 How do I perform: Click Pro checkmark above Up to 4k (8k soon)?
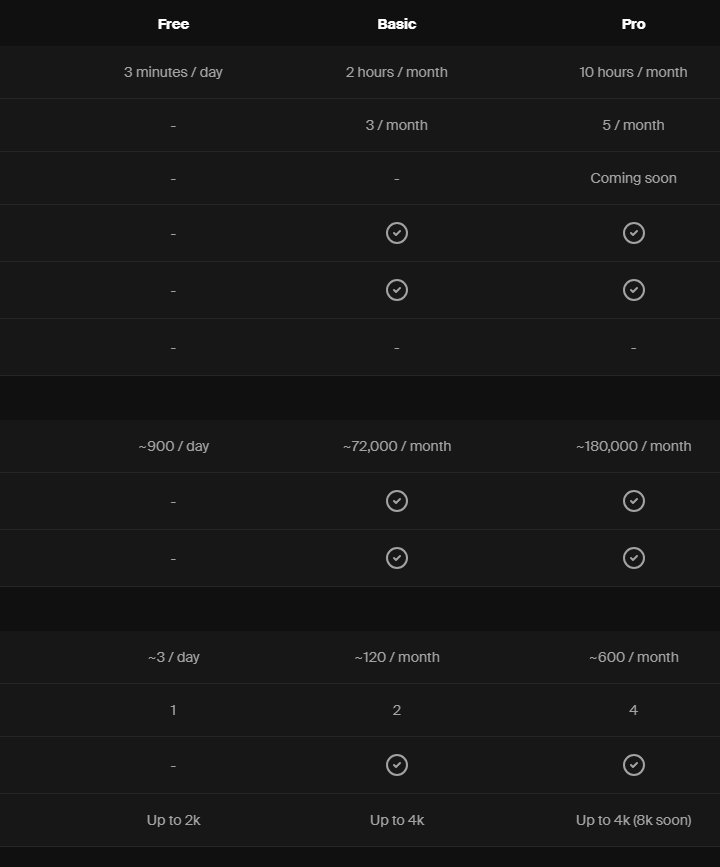pos(634,765)
